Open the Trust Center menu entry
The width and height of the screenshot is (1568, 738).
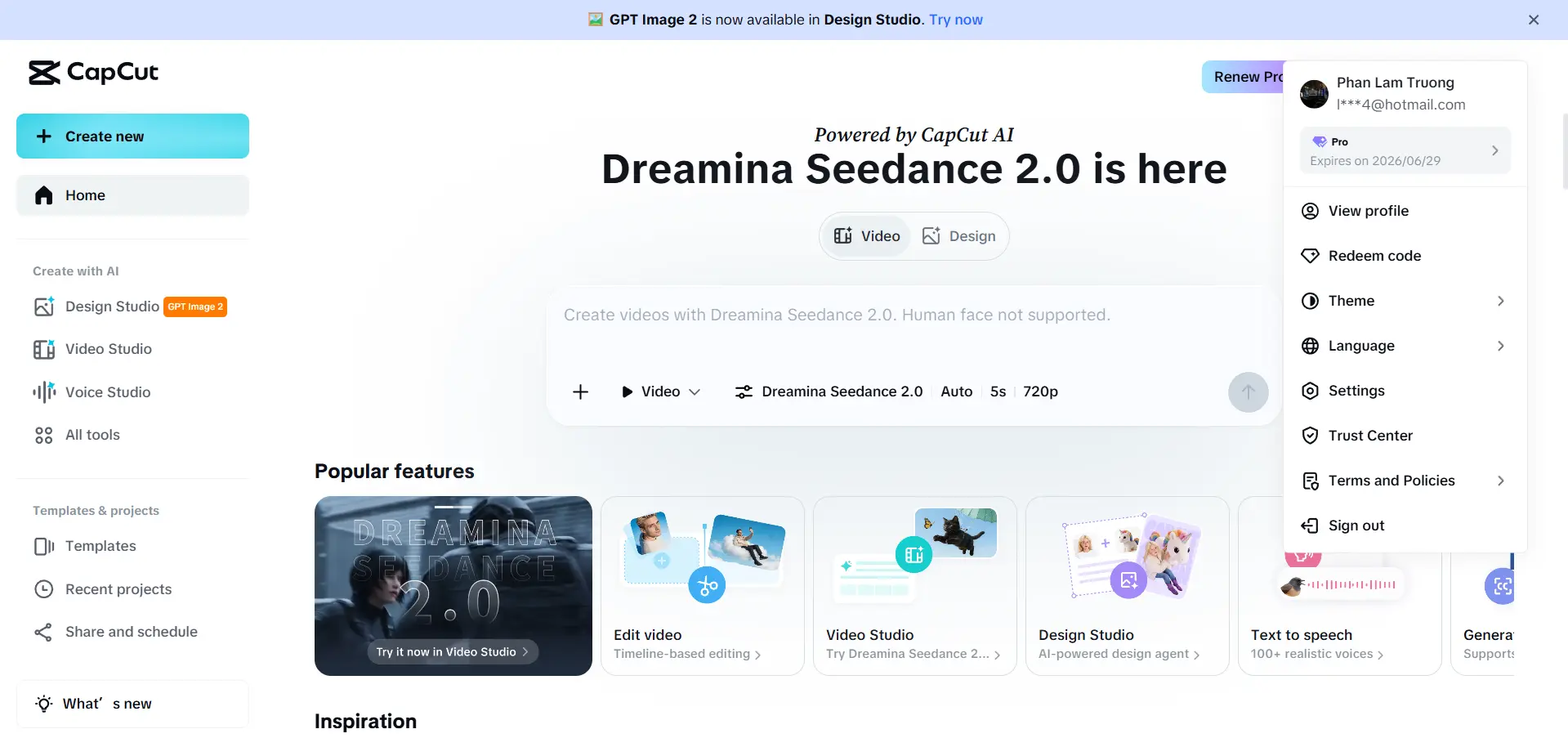pos(1405,436)
